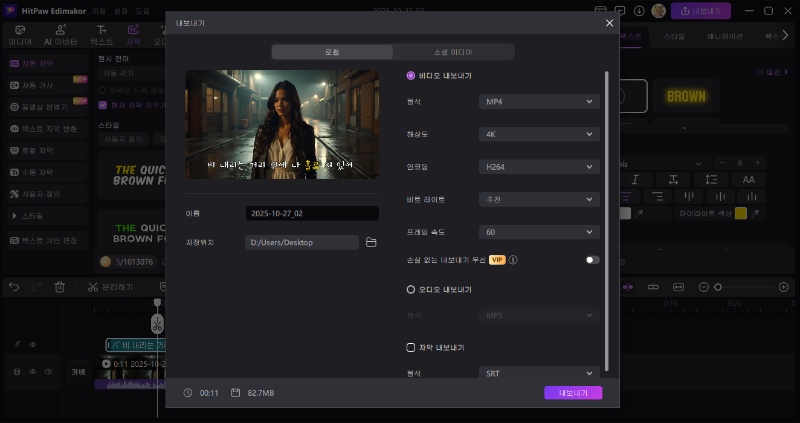Open the save location folder browser
800x423 pixels.
coord(371,242)
